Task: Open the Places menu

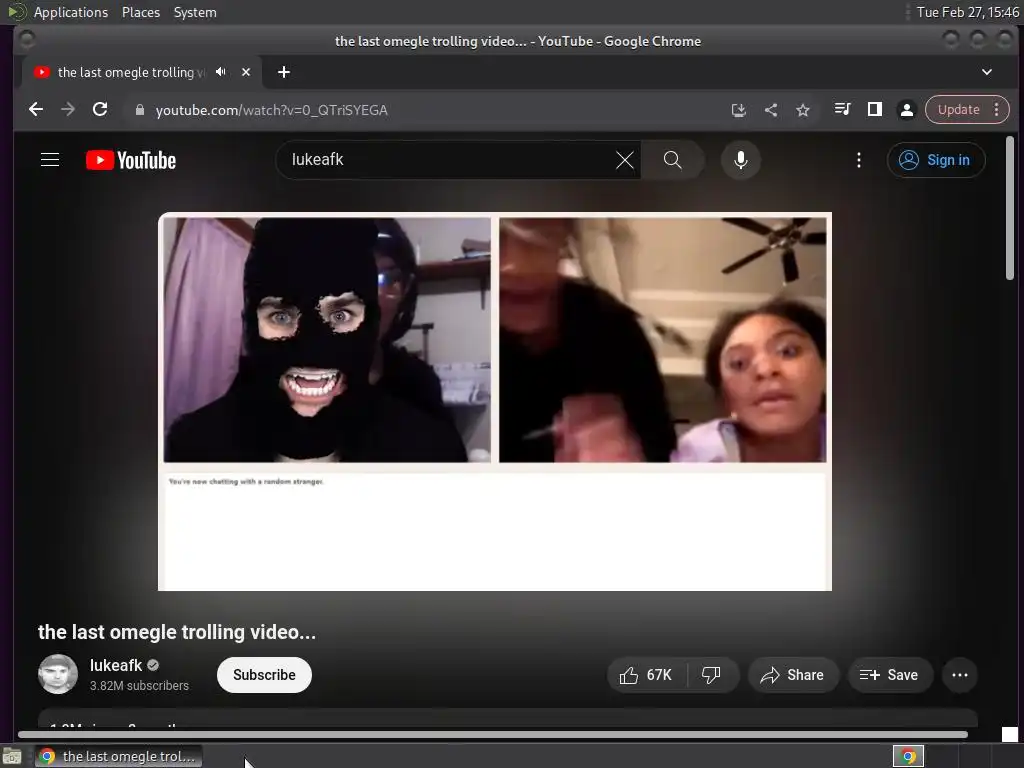Action: coord(141,12)
